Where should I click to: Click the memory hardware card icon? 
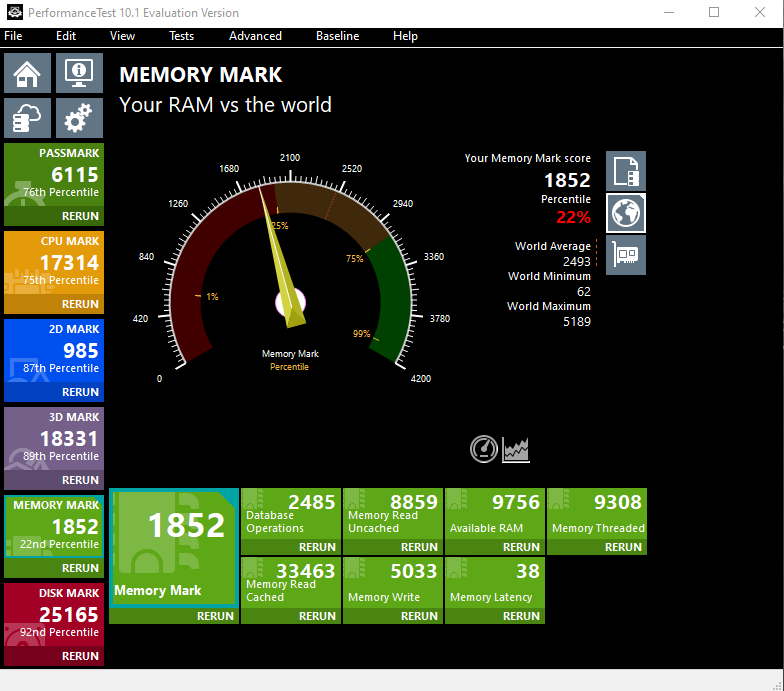[626, 255]
